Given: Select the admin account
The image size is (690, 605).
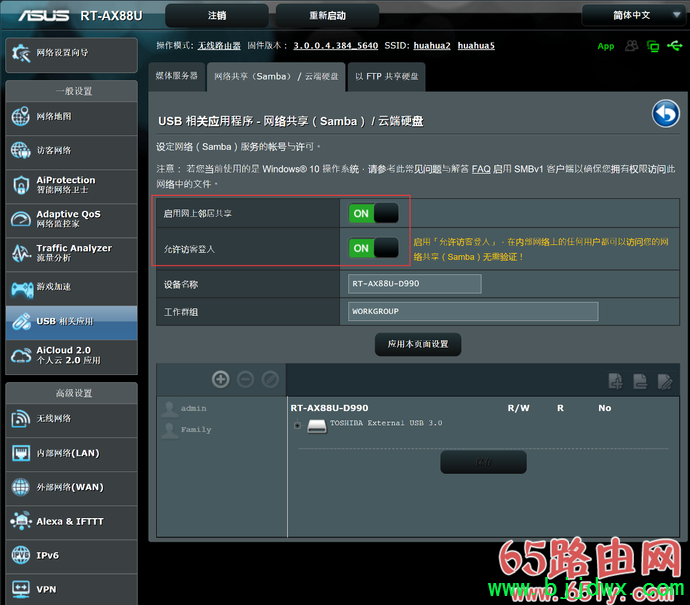Looking at the screenshot, I should 193,408.
